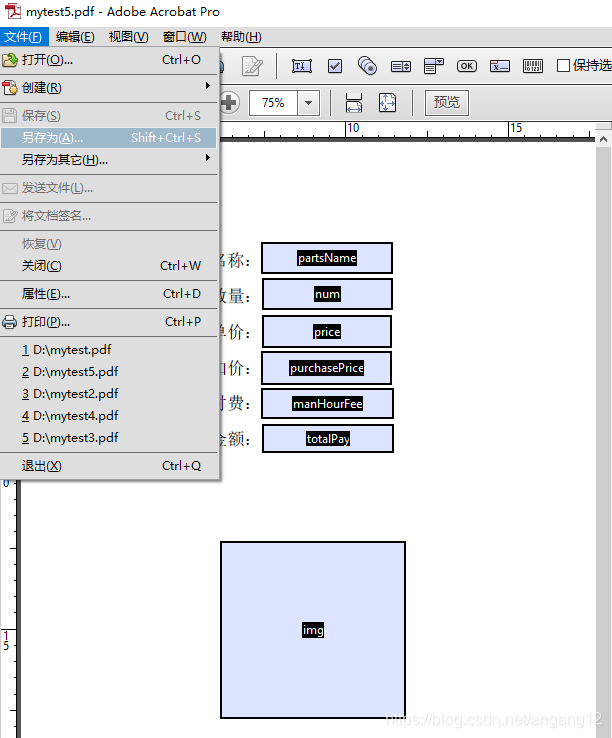The image size is (612, 738).
Task: Click the zoom value 75% field
Action: [273, 103]
